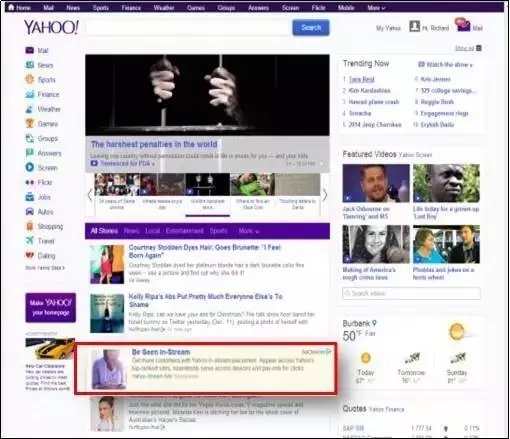Screen dimensions: 510x439
Task: Open the Games trophy icon in sidebar
Action: click(30, 123)
